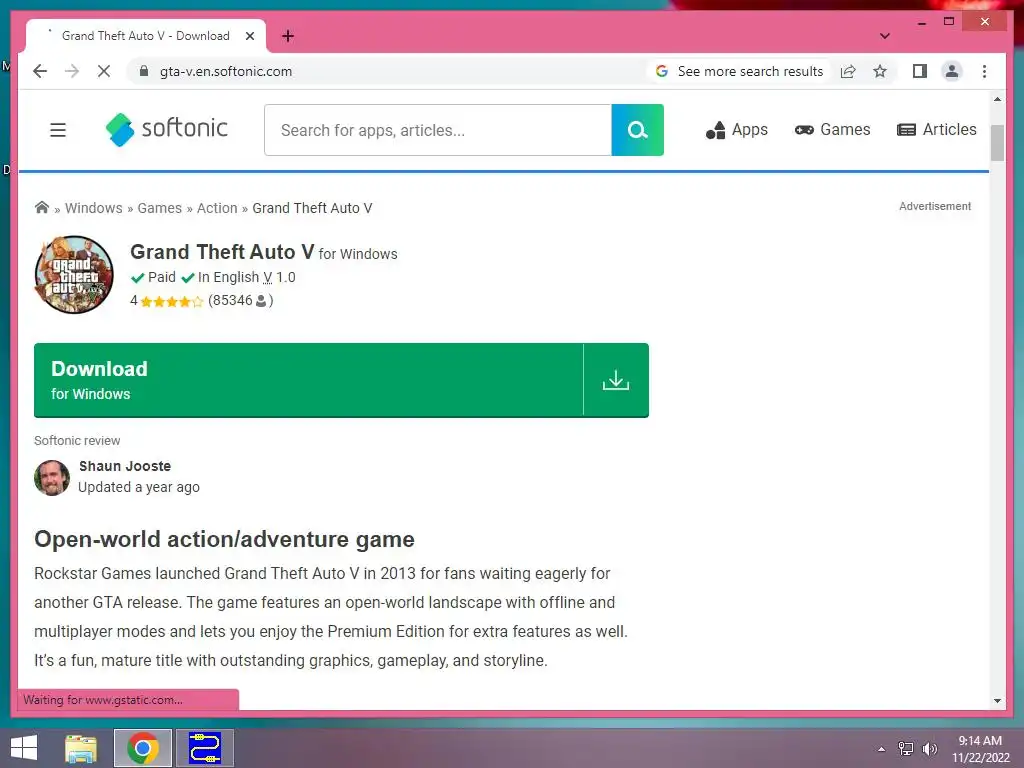Show hidden system tray icons
Screen dimensions: 1024x768
click(x=882, y=749)
